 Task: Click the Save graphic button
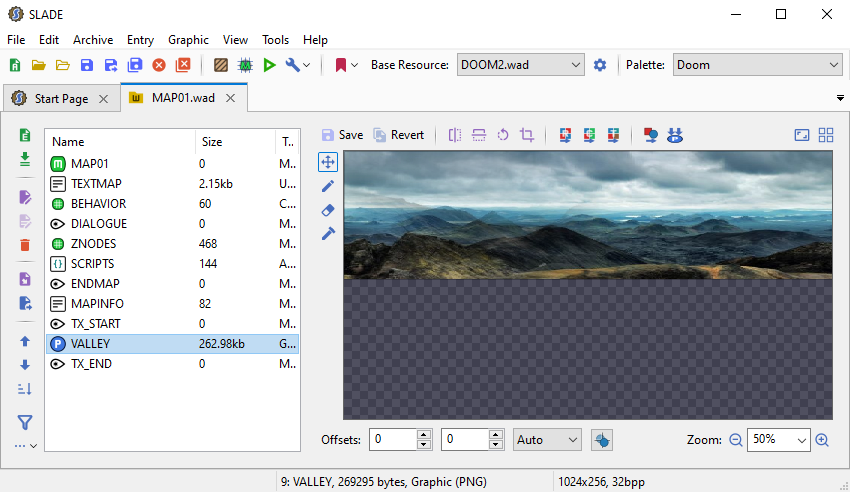click(342, 135)
